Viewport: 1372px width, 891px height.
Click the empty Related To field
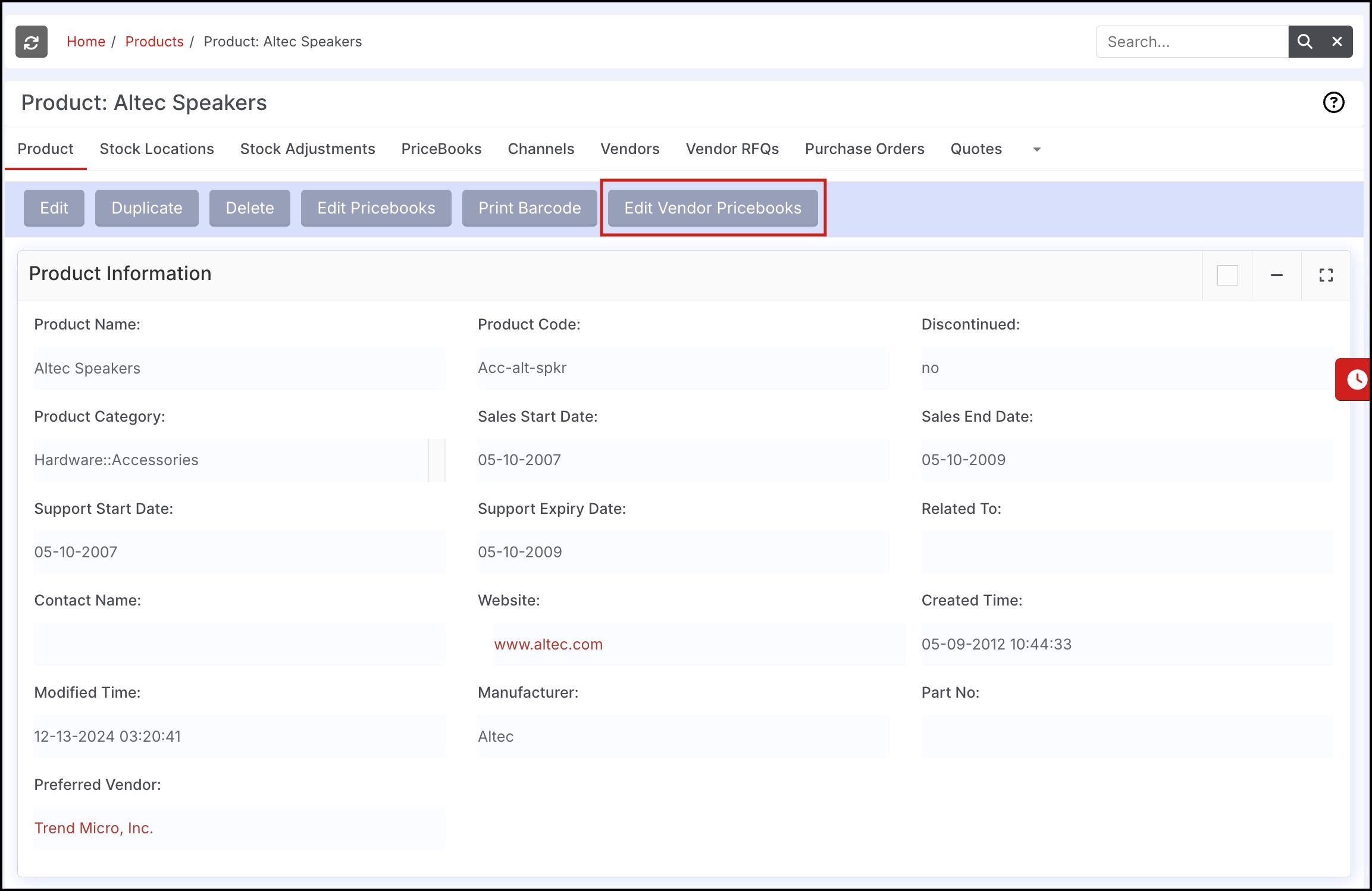[1127, 552]
